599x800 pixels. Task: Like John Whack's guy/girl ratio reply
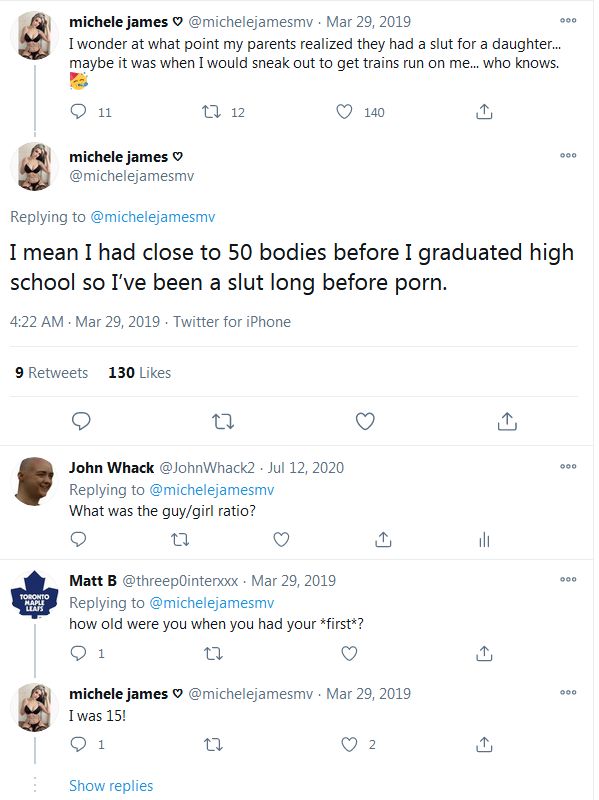280,539
